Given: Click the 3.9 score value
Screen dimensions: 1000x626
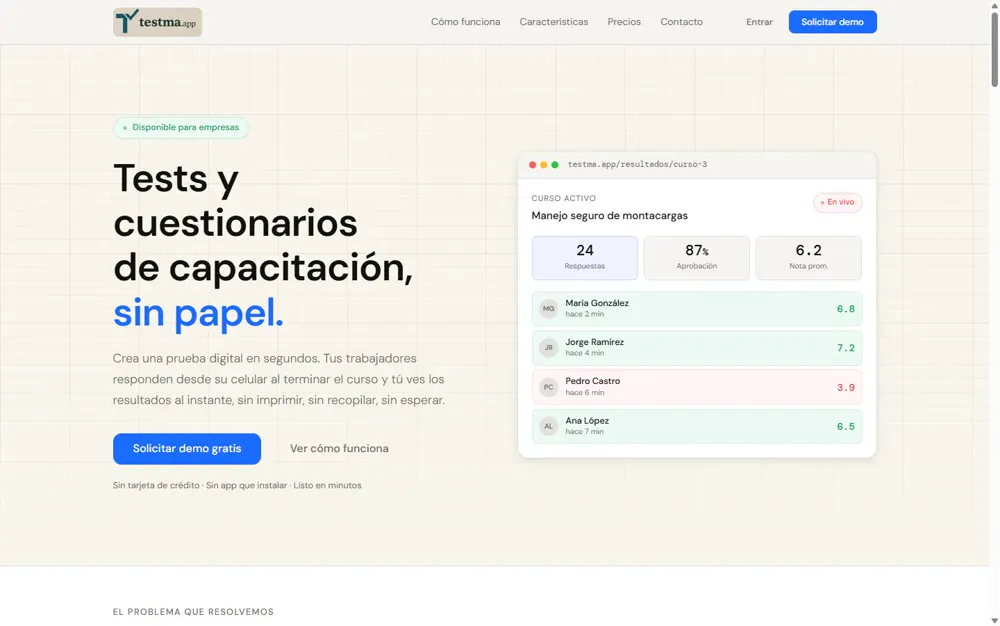Looking at the screenshot, I should point(846,388).
